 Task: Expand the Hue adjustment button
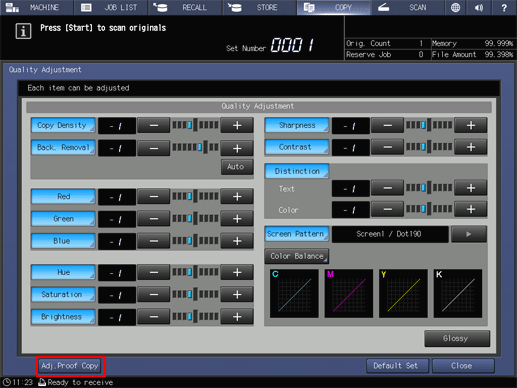tap(63, 272)
